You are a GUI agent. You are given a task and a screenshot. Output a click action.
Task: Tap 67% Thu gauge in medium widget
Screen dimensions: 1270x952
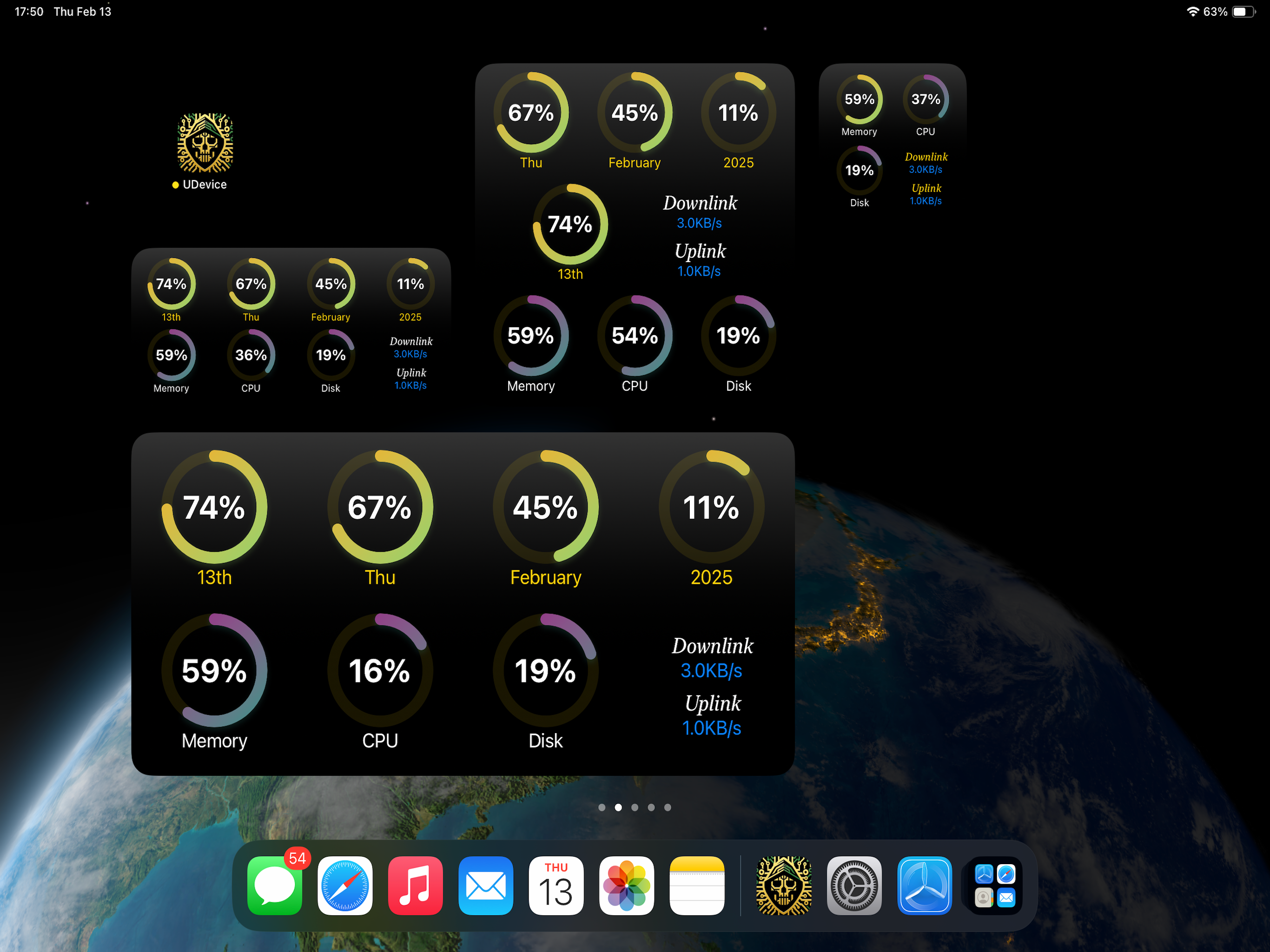coord(251,284)
